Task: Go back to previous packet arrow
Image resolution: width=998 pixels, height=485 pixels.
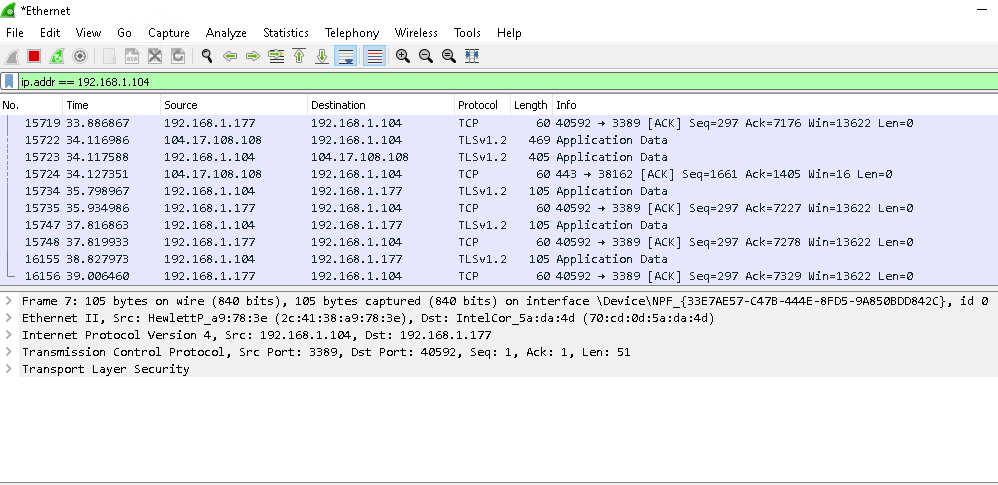Action: (230, 56)
